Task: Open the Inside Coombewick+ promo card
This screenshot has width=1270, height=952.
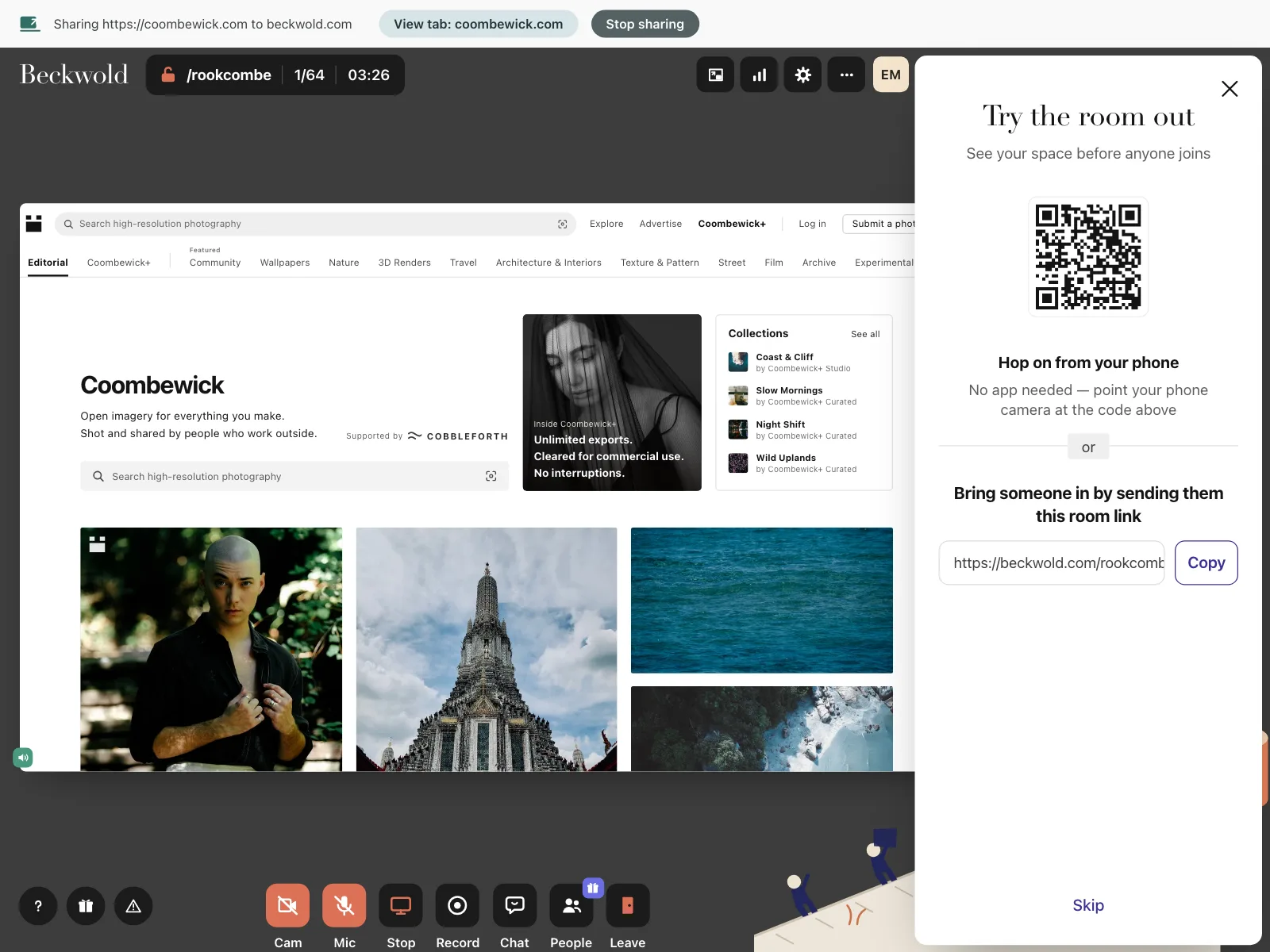Action: point(612,402)
